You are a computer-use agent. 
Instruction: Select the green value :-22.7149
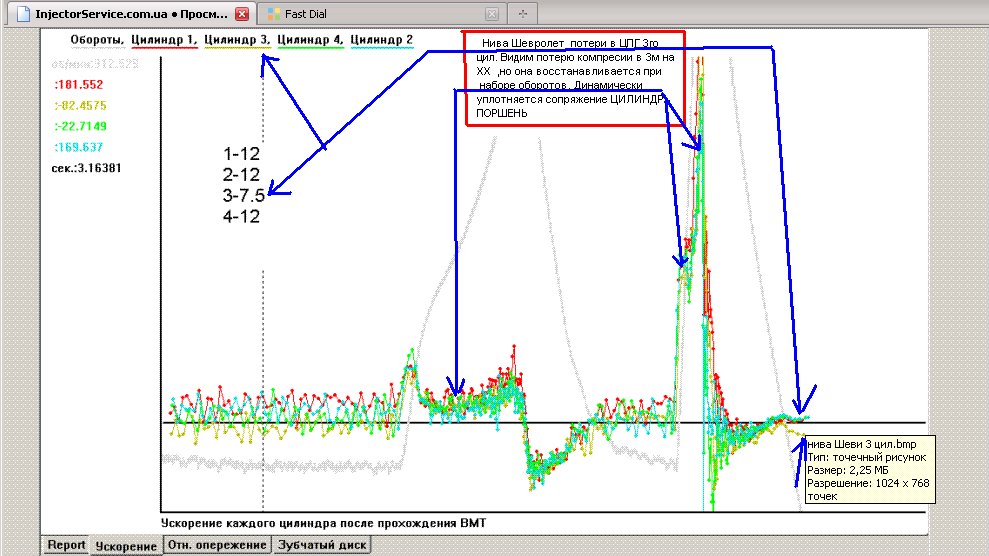80,126
